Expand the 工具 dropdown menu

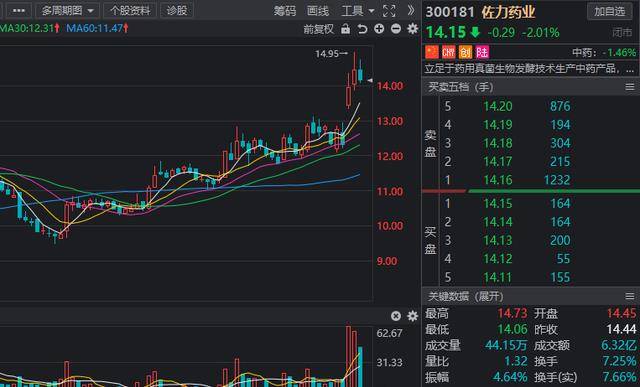(x=358, y=11)
